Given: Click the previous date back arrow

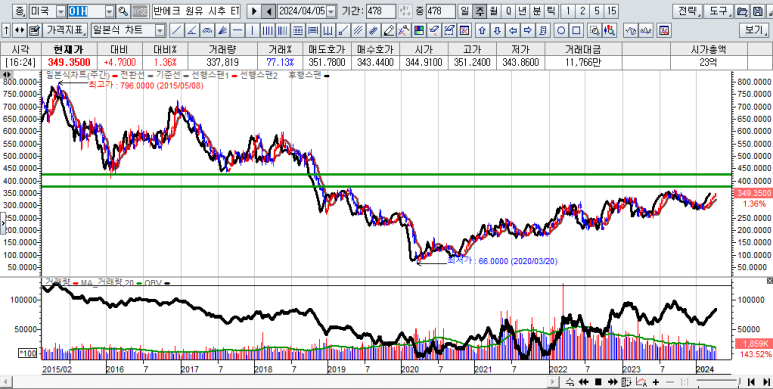Looking at the screenshot, I should (x=269, y=11).
